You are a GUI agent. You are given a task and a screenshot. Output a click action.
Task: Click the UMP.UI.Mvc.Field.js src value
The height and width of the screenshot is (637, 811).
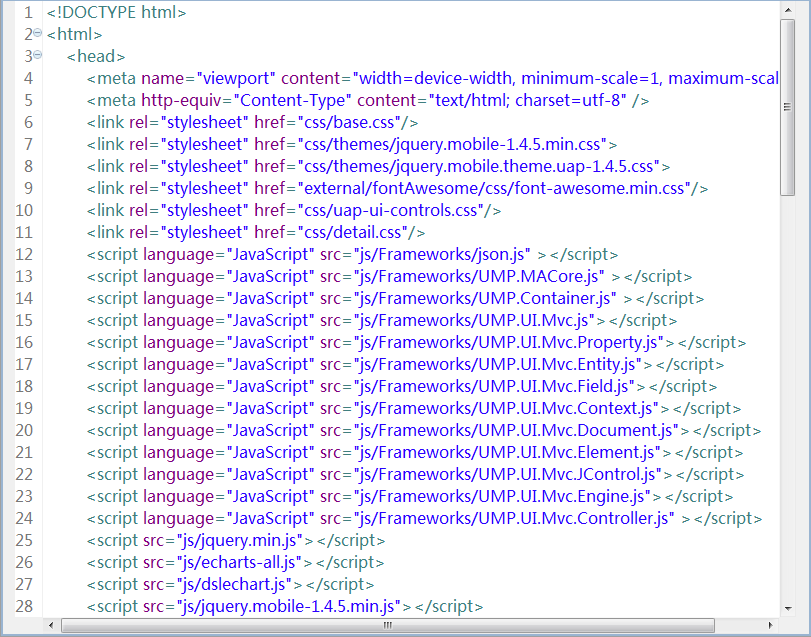494,386
